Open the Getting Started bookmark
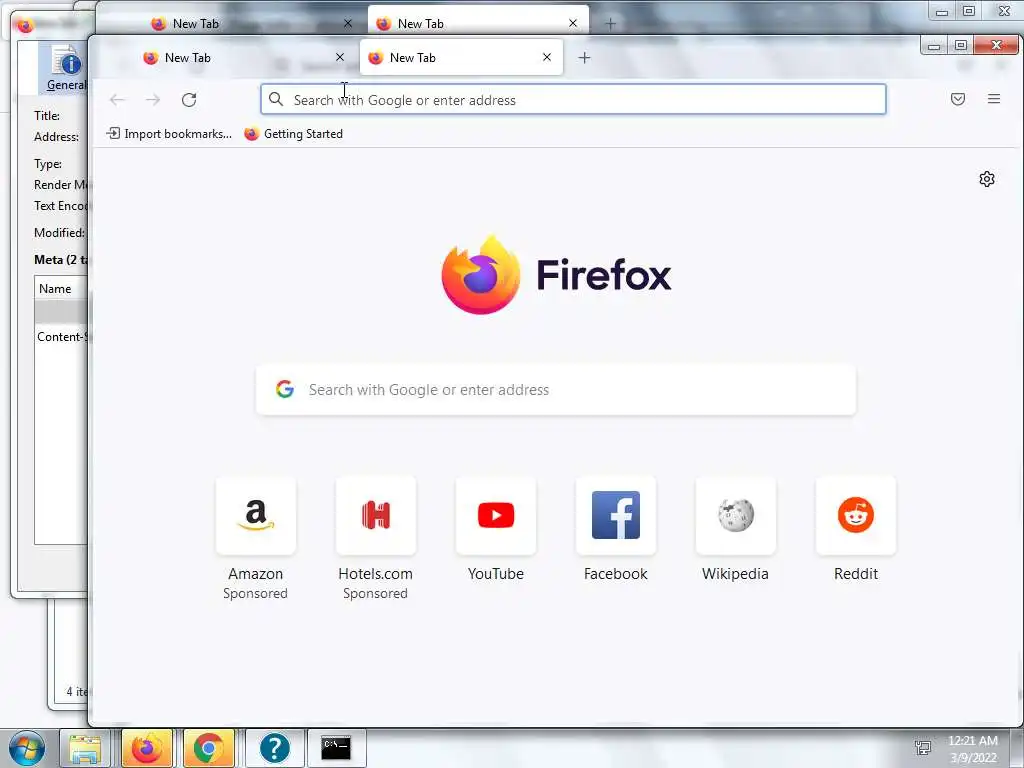 tap(293, 134)
